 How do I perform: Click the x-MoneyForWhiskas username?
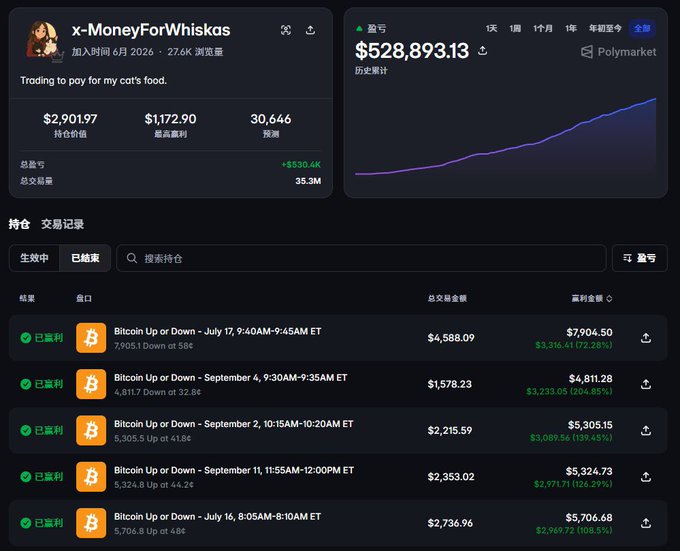coord(151,30)
